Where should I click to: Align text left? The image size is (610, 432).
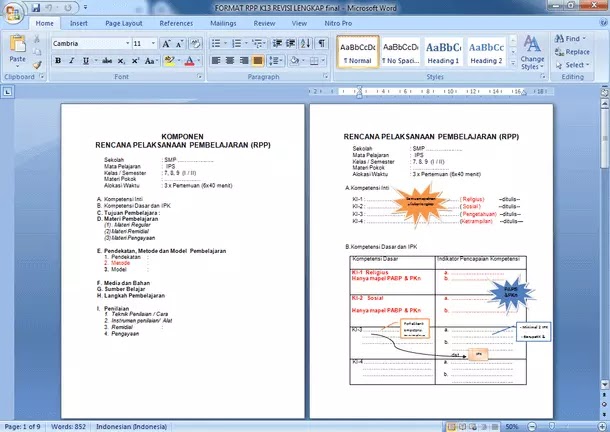[216, 61]
